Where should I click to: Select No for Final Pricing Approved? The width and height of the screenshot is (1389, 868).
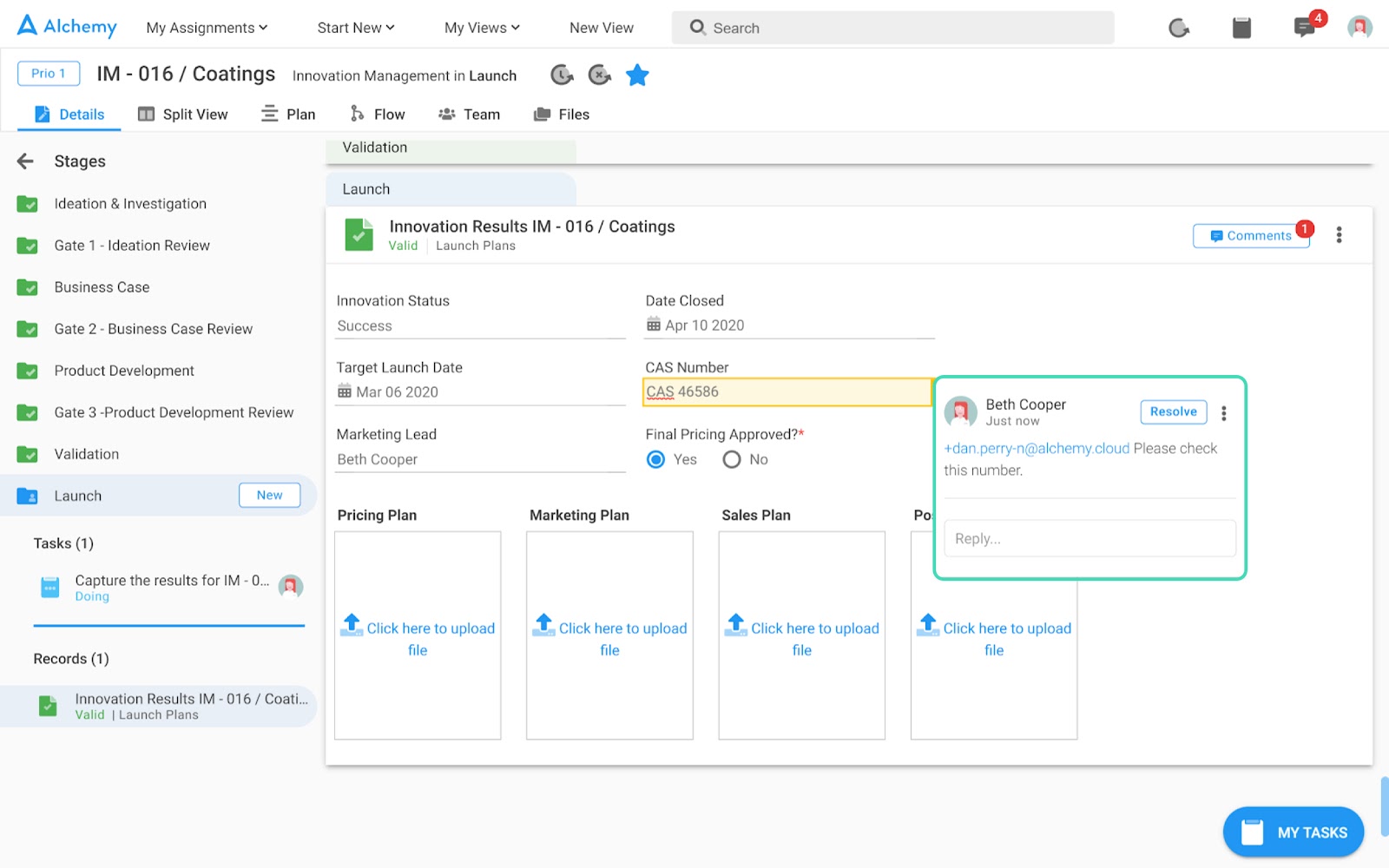(x=732, y=459)
